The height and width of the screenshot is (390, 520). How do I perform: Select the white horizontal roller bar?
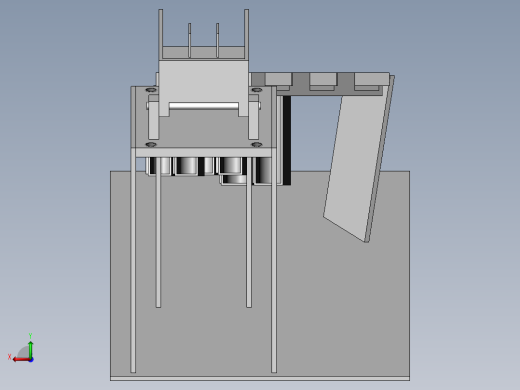[x=204, y=106]
